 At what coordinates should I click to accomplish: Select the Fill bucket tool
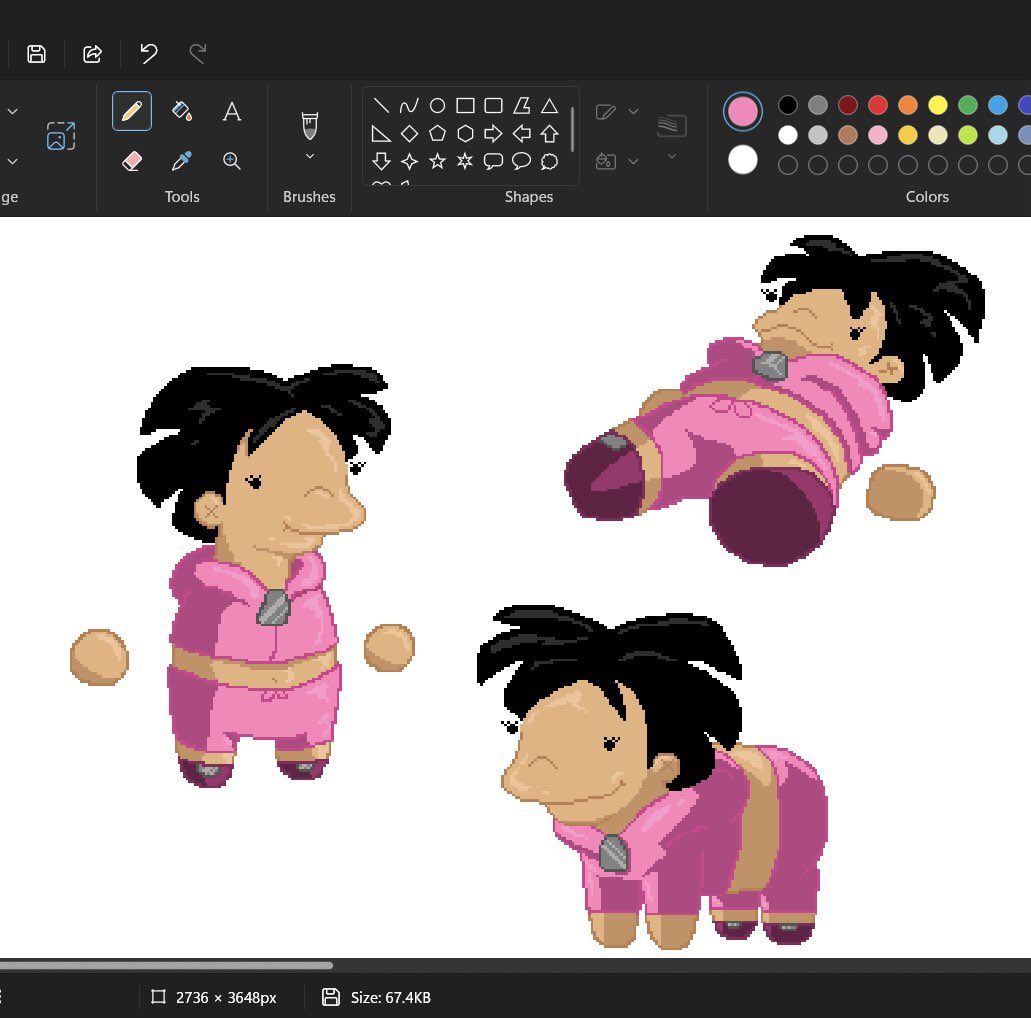pyautogui.click(x=181, y=111)
